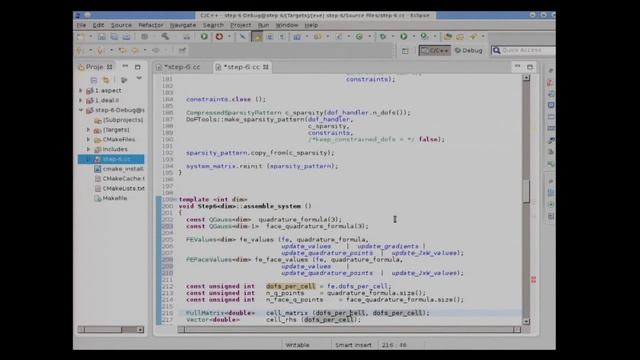Toggle Link with Editor in Project Explorer
This screenshot has width=640, height=360.
tap(106, 80)
